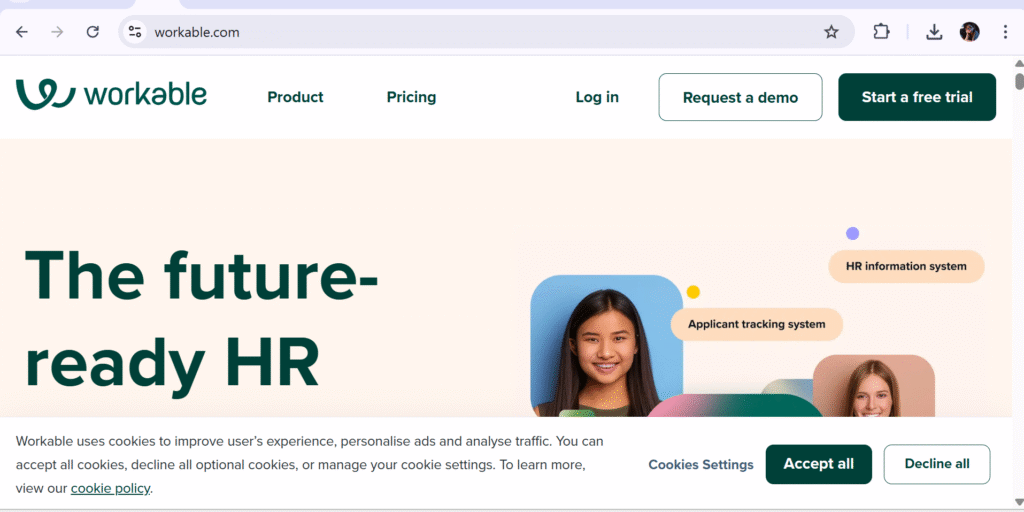Viewport: 1024px width, 512px height.
Task: Click the HR information system tag
Action: click(x=906, y=266)
